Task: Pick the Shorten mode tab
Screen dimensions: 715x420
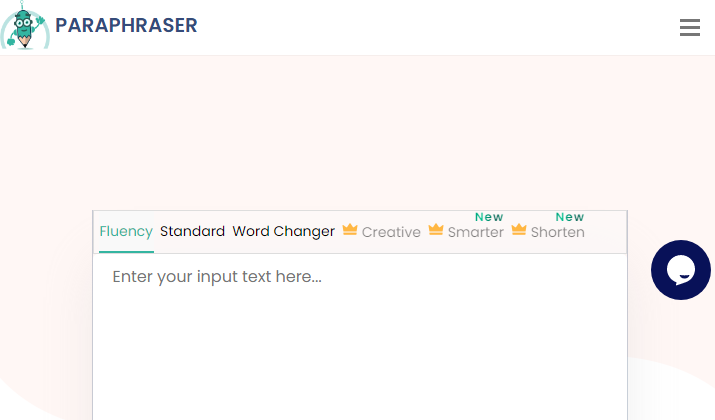Action: pyautogui.click(x=558, y=232)
